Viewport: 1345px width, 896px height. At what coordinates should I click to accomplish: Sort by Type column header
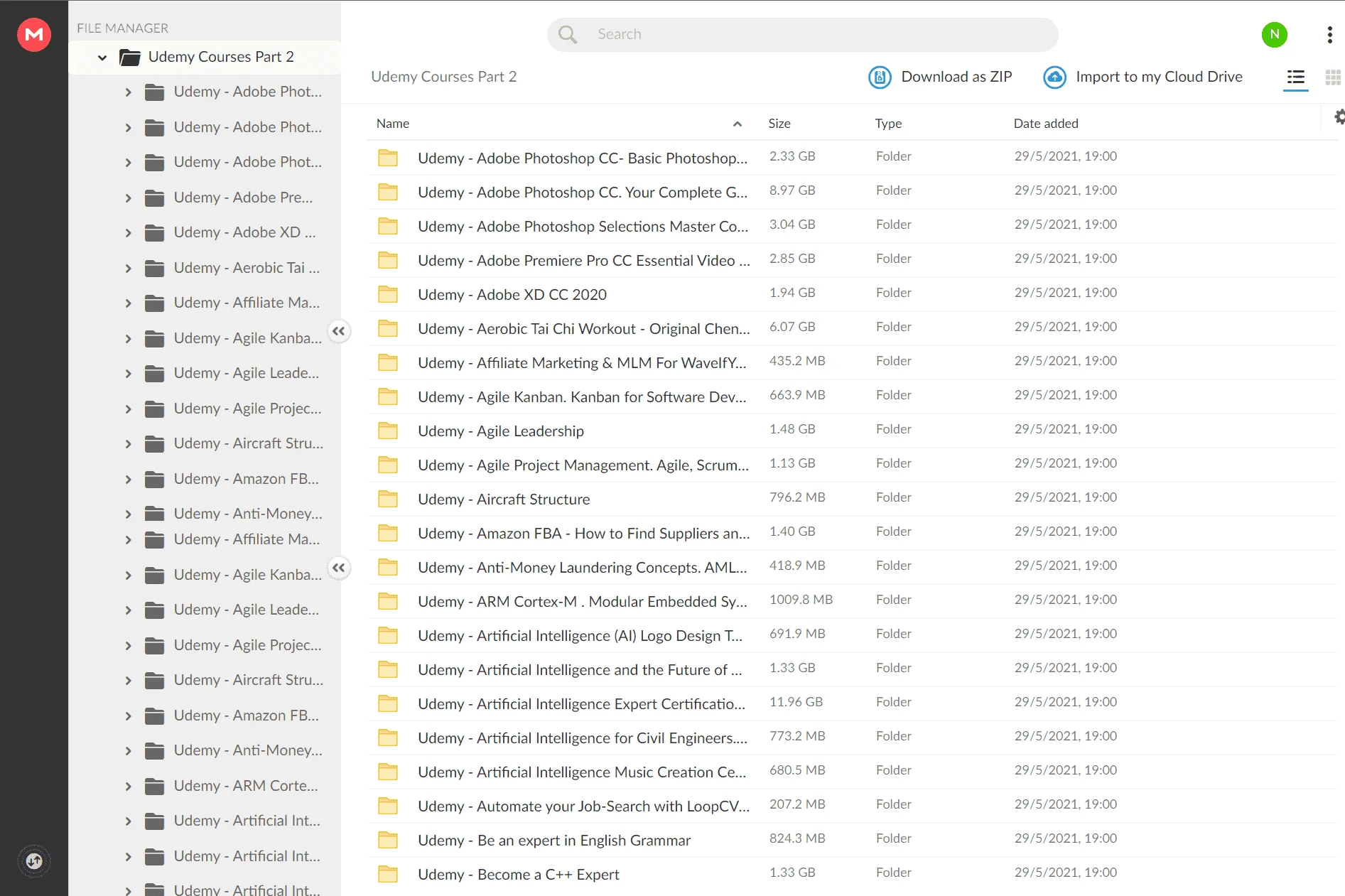(x=888, y=124)
